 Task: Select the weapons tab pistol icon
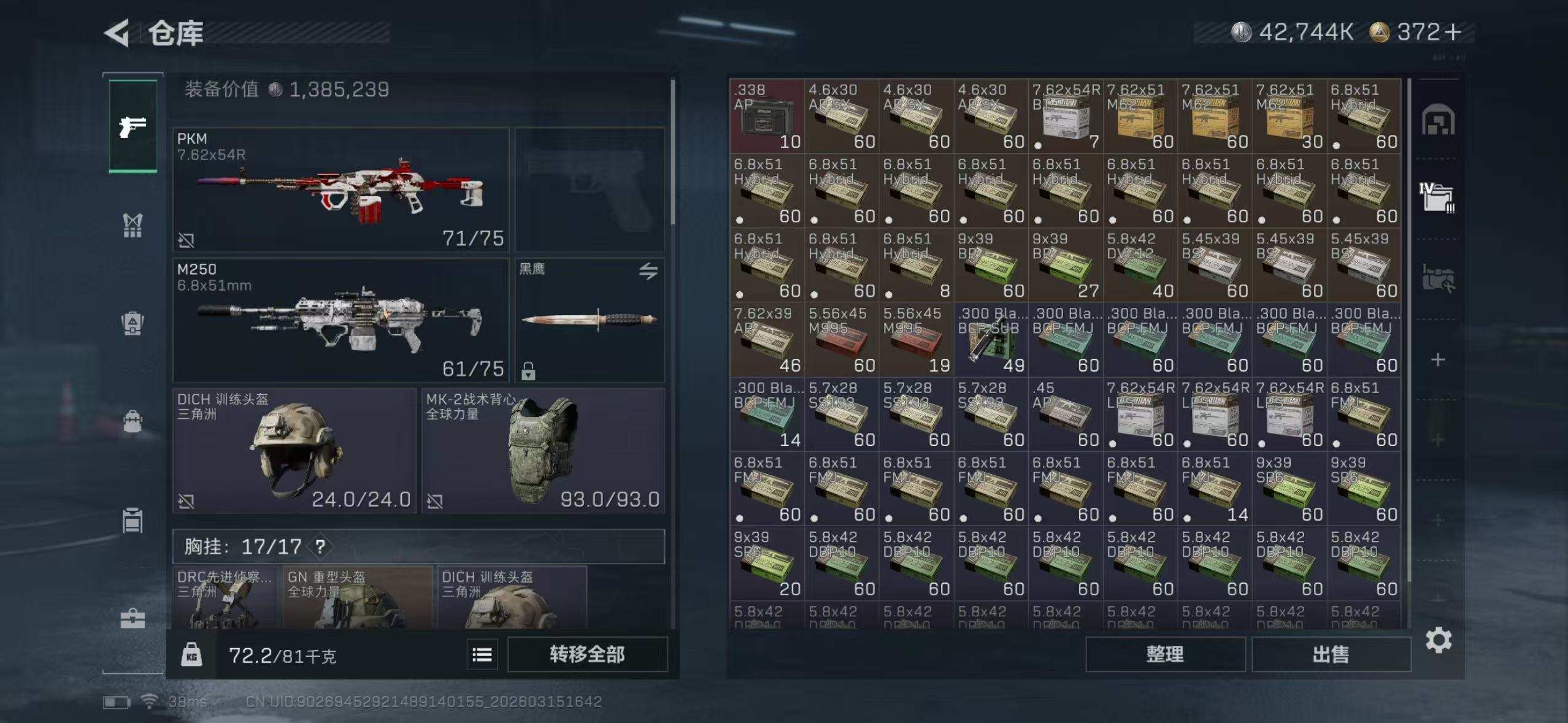tap(133, 126)
